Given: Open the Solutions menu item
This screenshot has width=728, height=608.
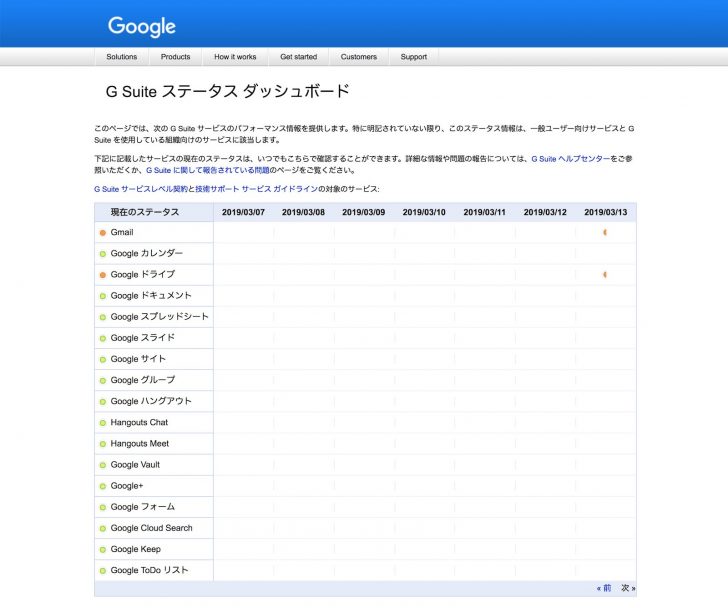Looking at the screenshot, I should [x=122, y=57].
